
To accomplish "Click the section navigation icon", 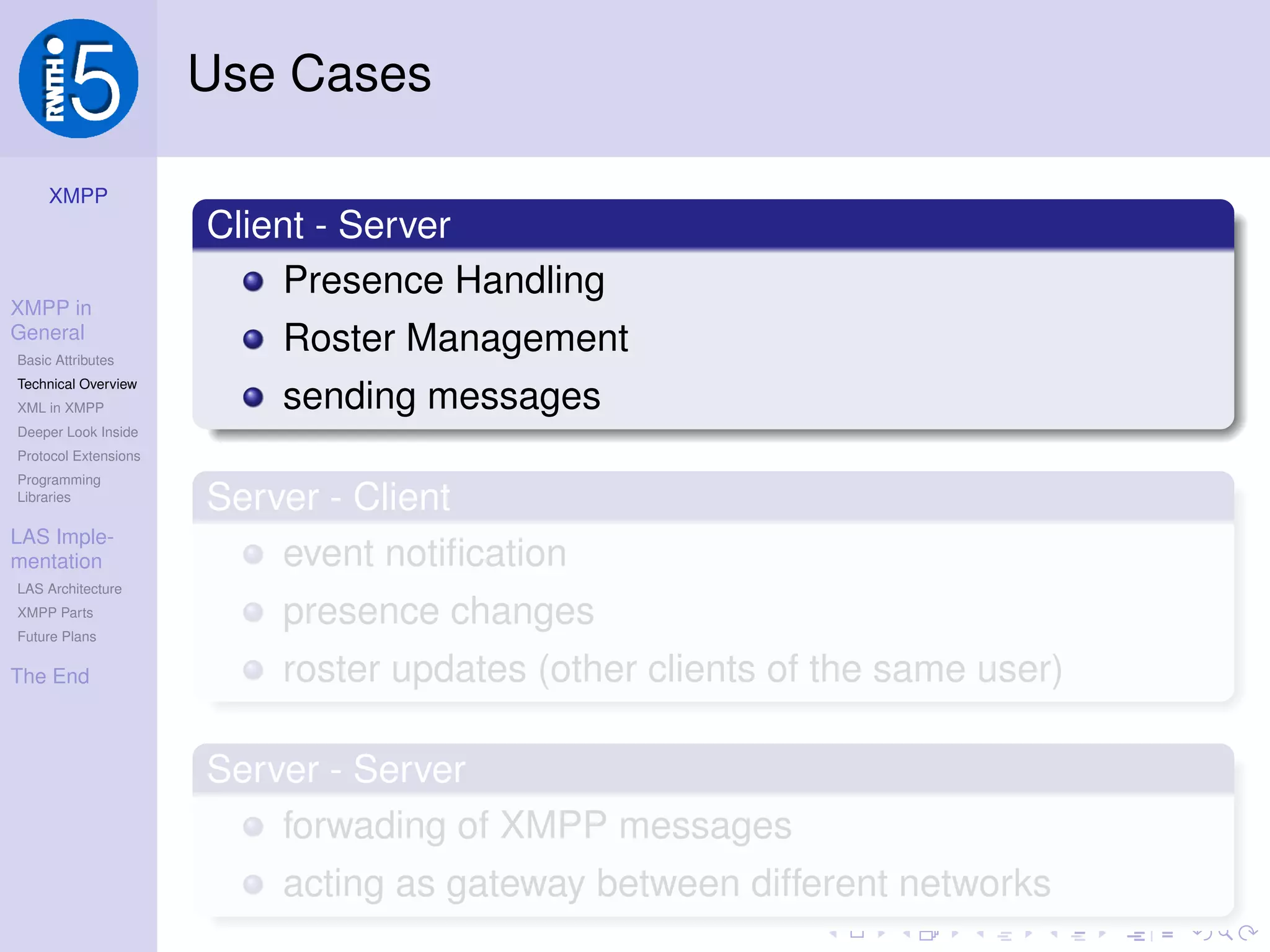I will pos(1078,936).
